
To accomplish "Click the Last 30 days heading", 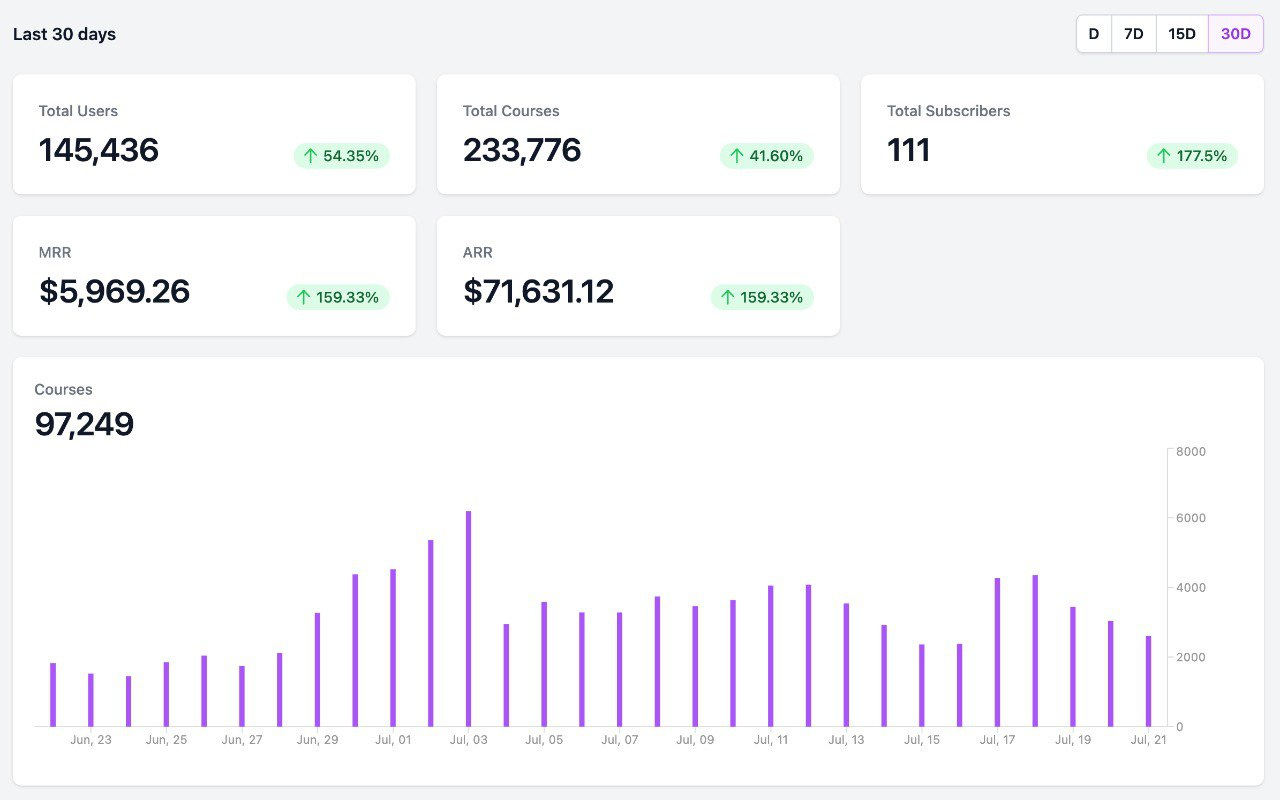I will pyautogui.click(x=64, y=33).
